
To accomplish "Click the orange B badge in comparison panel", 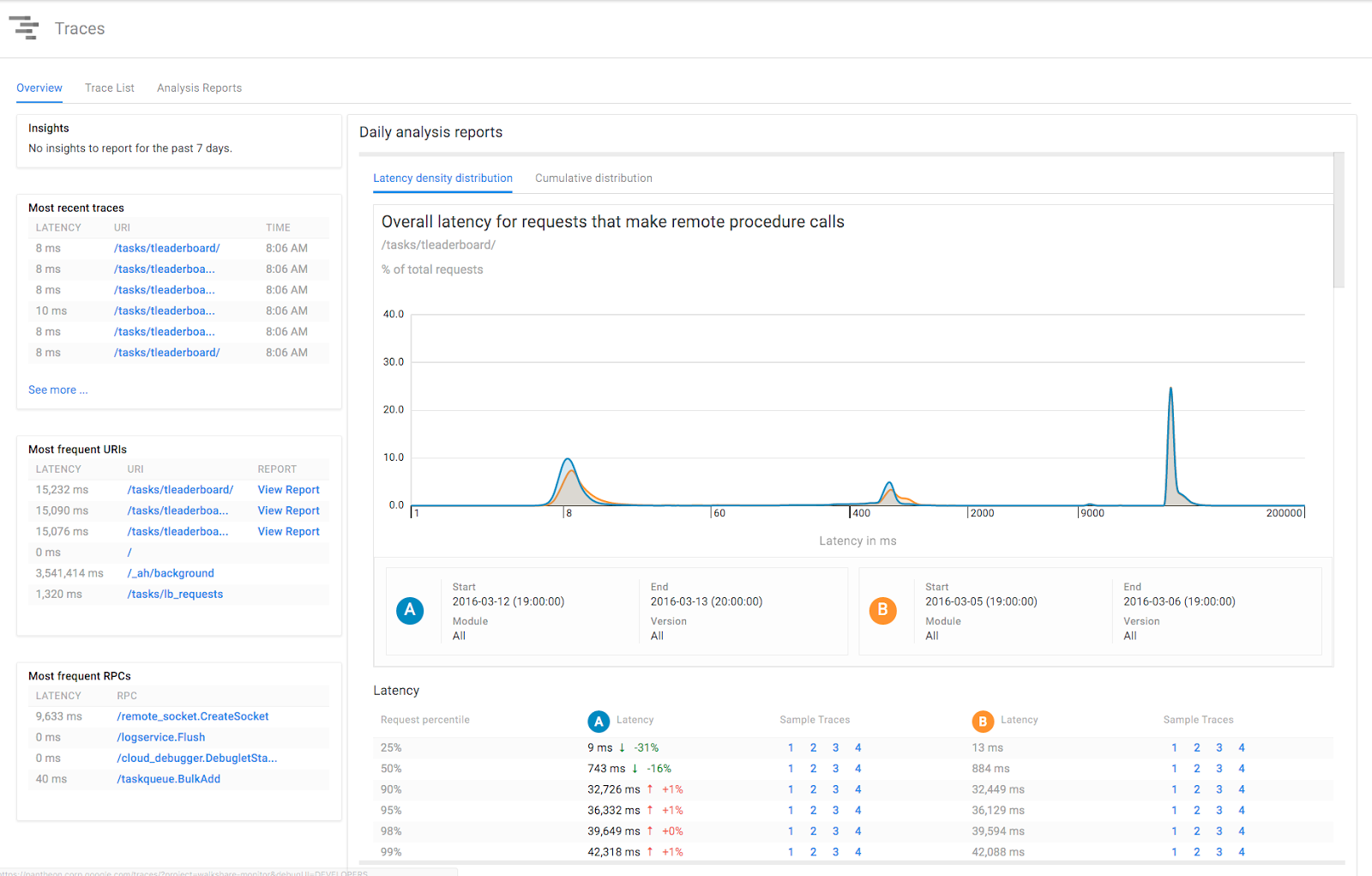I will click(x=882, y=610).
